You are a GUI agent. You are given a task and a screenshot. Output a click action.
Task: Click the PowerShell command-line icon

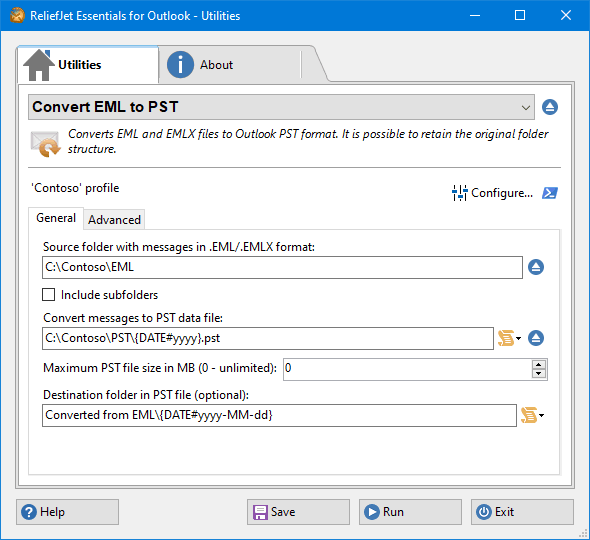click(x=549, y=193)
